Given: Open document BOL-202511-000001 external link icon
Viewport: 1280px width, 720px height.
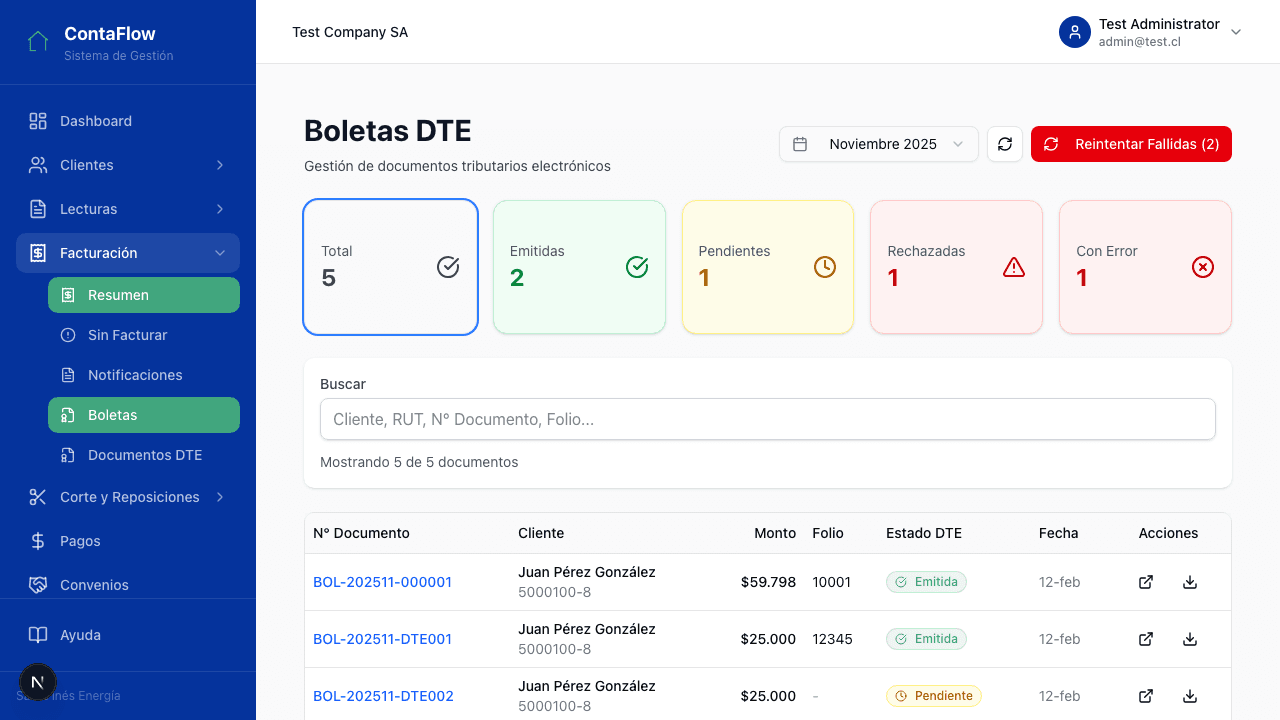Looking at the screenshot, I should (x=1146, y=582).
